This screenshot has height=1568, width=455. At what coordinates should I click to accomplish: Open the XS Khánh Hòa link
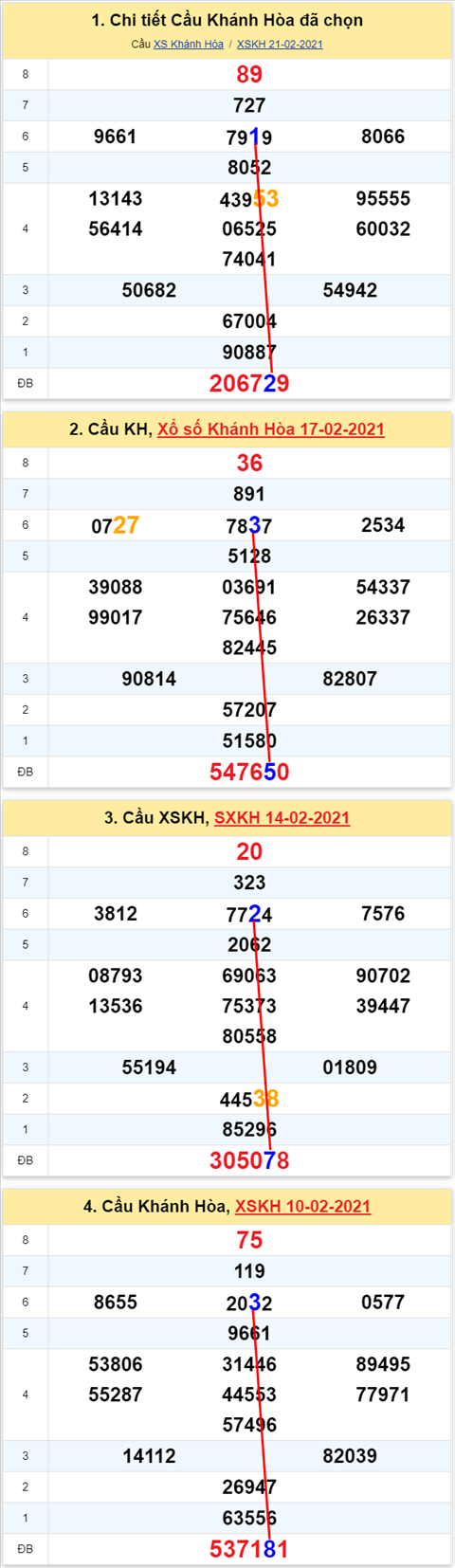pyautogui.click(x=189, y=45)
